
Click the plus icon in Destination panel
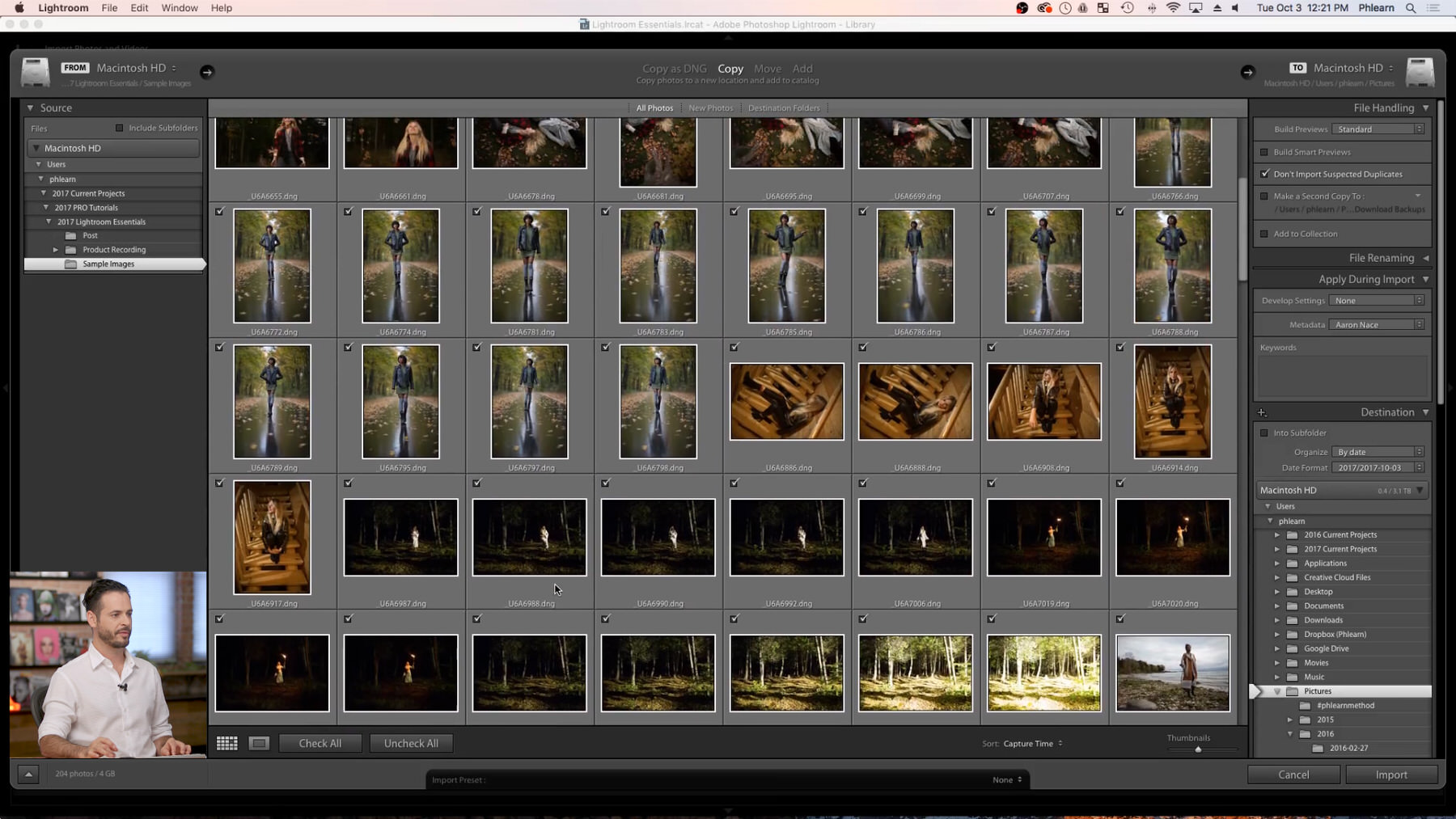point(1262,412)
